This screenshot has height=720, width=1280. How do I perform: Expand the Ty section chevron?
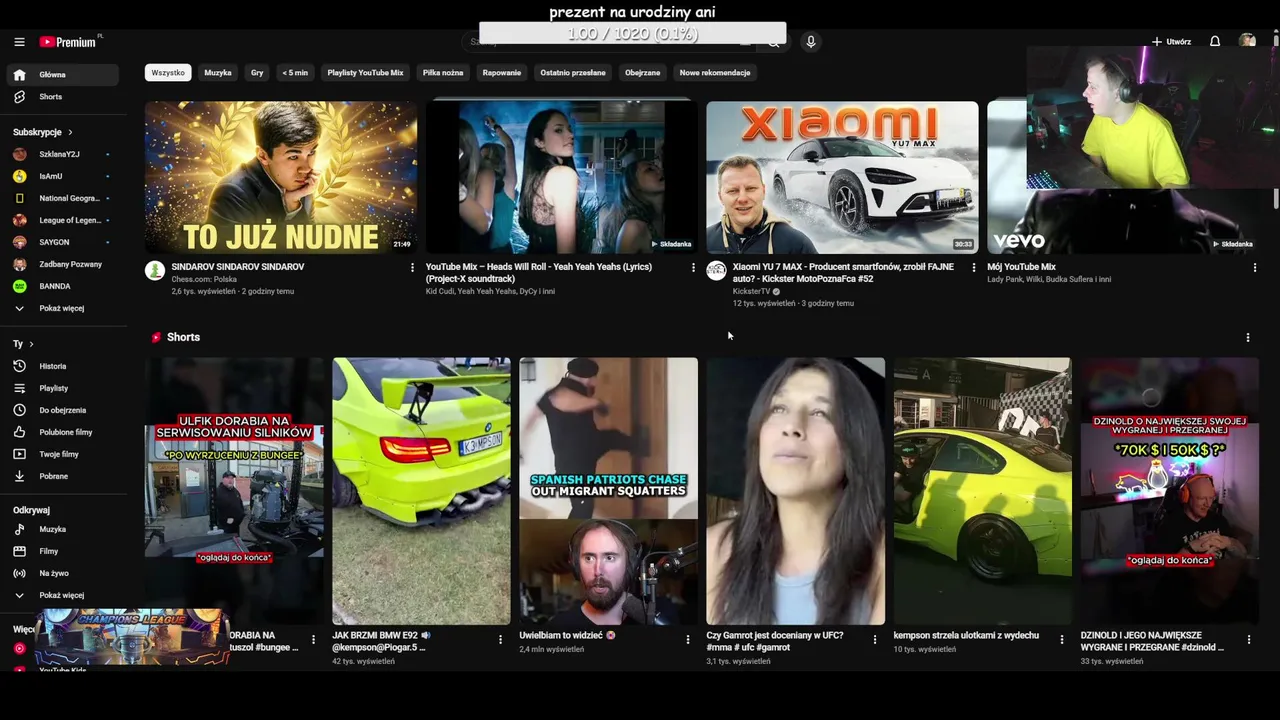click(x=31, y=344)
